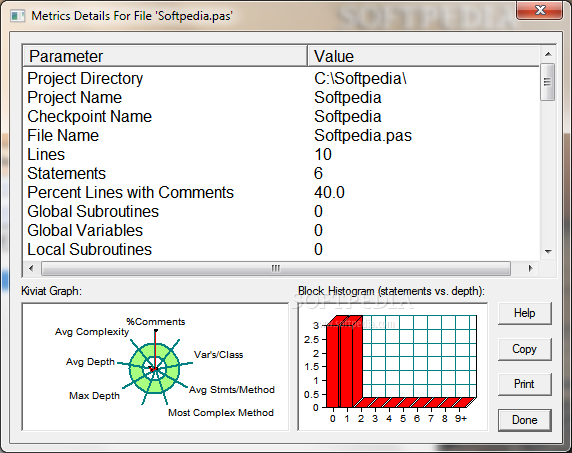Sort by the Parameter column header
572x453 pixels.
pyautogui.click(x=165, y=56)
